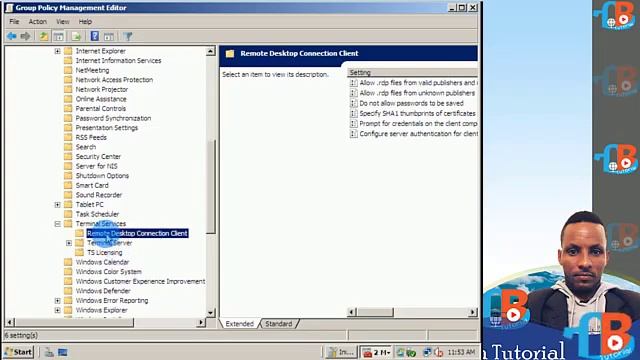The image size is (640, 360).
Task: Click the icon beside Do not allow passwords setting
Action: tap(353, 103)
